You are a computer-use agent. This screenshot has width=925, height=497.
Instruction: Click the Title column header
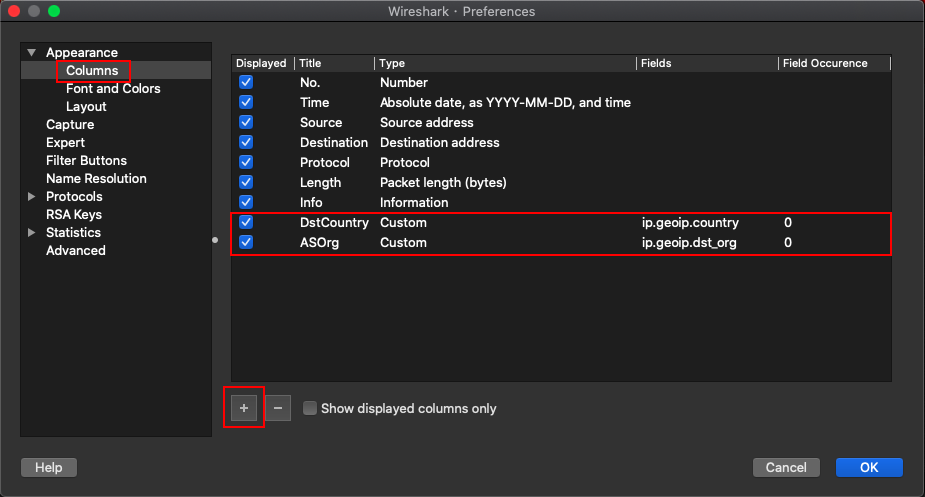click(334, 63)
